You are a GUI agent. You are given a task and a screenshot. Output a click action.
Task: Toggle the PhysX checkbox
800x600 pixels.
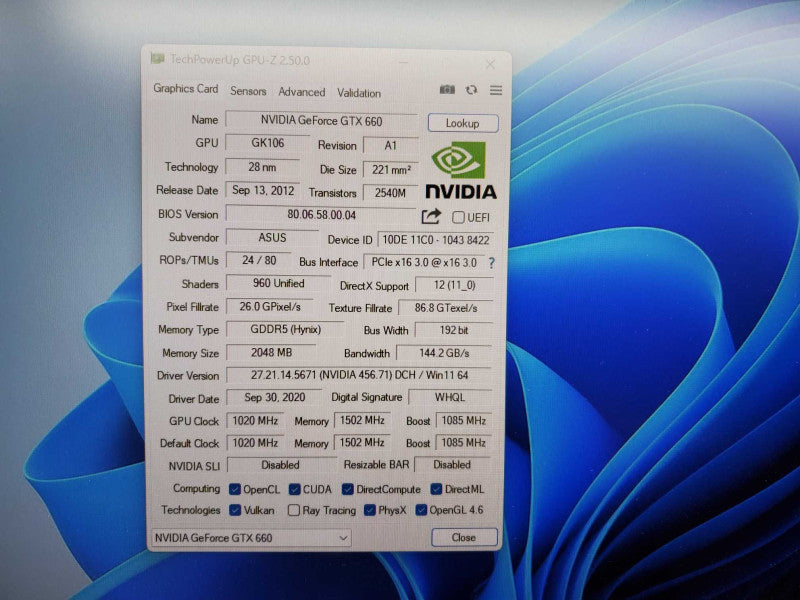[x=370, y=510]
